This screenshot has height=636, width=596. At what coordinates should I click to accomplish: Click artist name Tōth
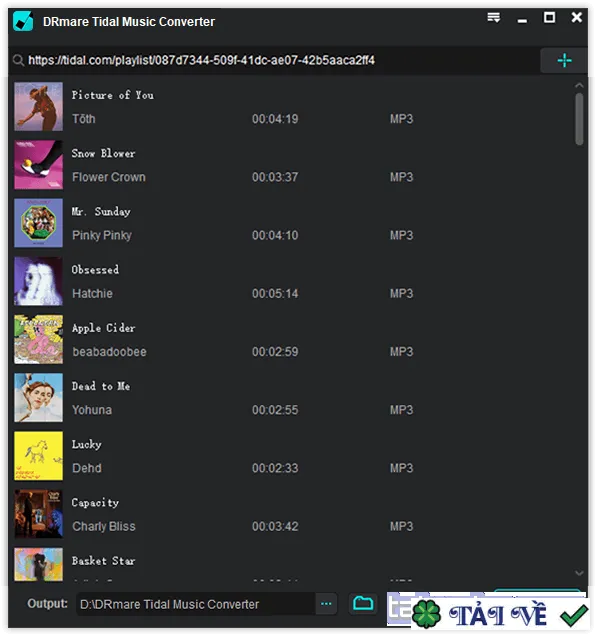tap(84, 119)
